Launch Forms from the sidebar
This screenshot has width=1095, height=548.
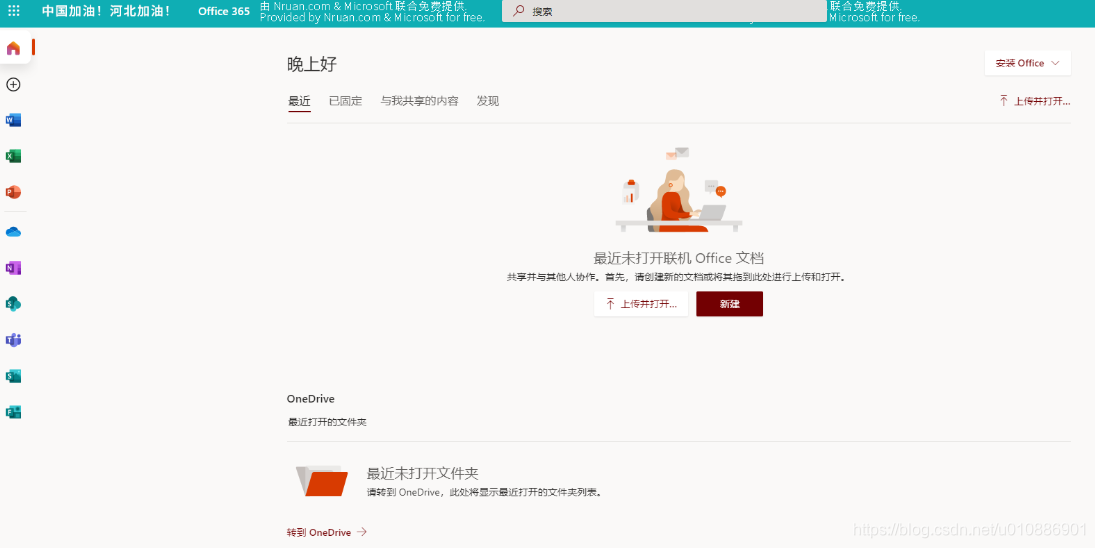click(13, 412)
